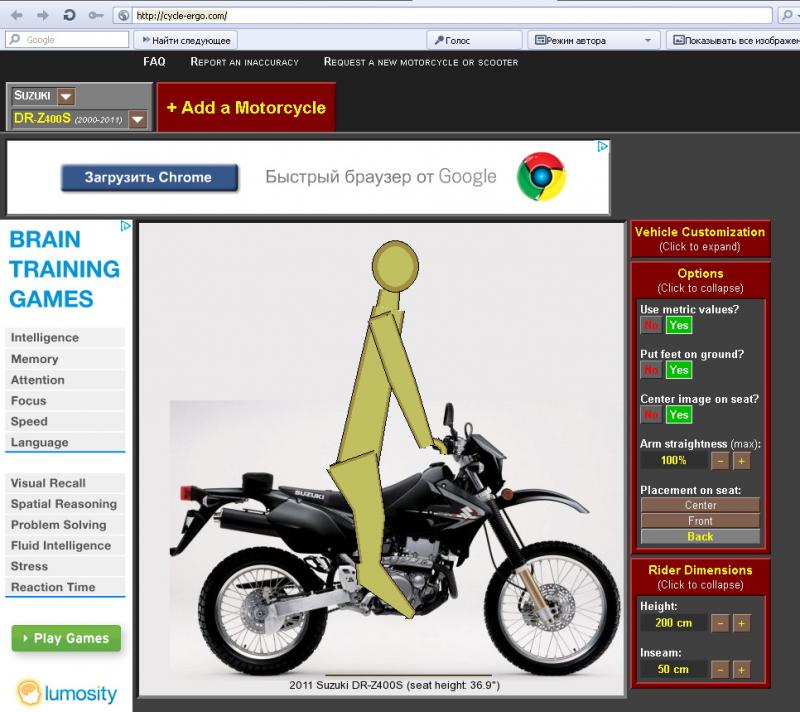Set 'Center image on seat?' to Yes
The height and width of the screenshot is (712, 800).
(x=679, y=415)
